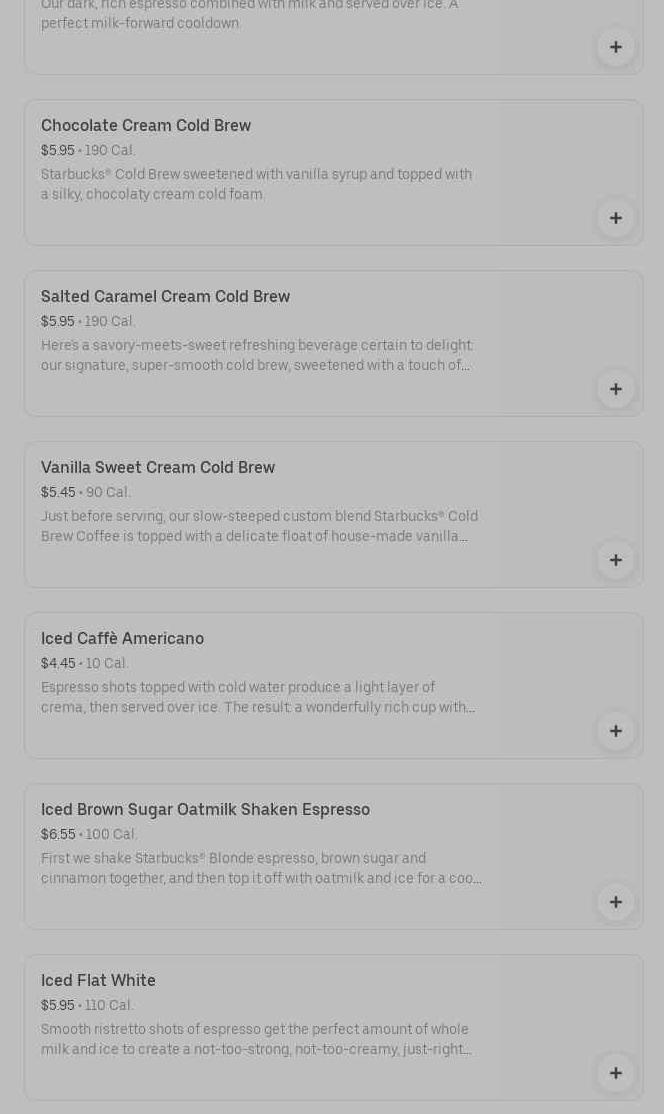This screenshot has width=664, height=1114.
Task: Click the 'Smooth ristretto shots of espresso' description
Action: pos(256,1039)
